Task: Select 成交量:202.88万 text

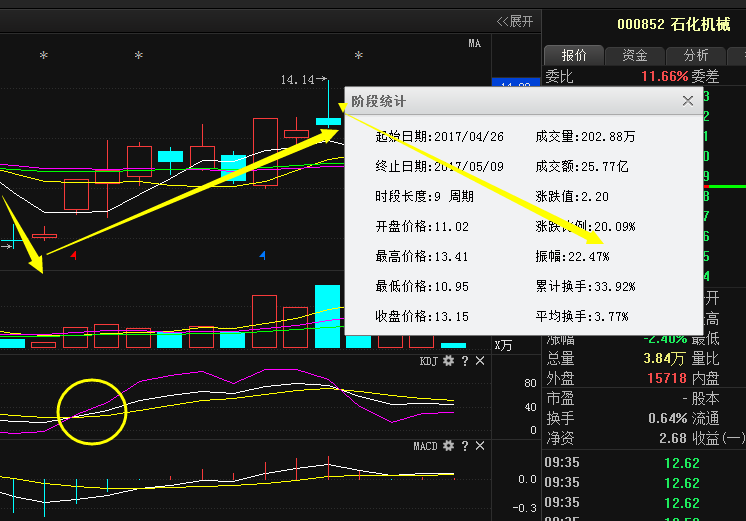Action: (x=585, y=137)
